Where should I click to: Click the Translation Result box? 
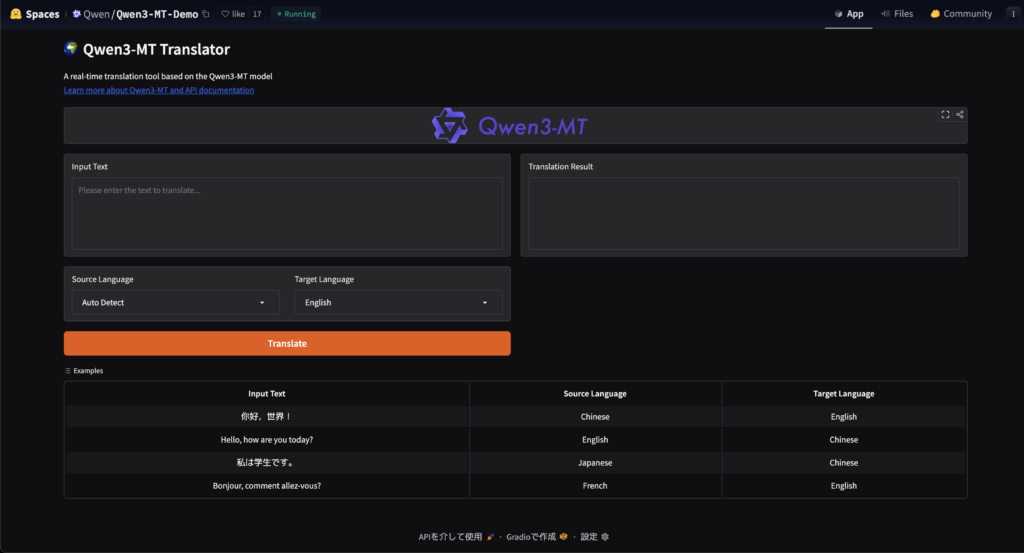click(744, 213)
